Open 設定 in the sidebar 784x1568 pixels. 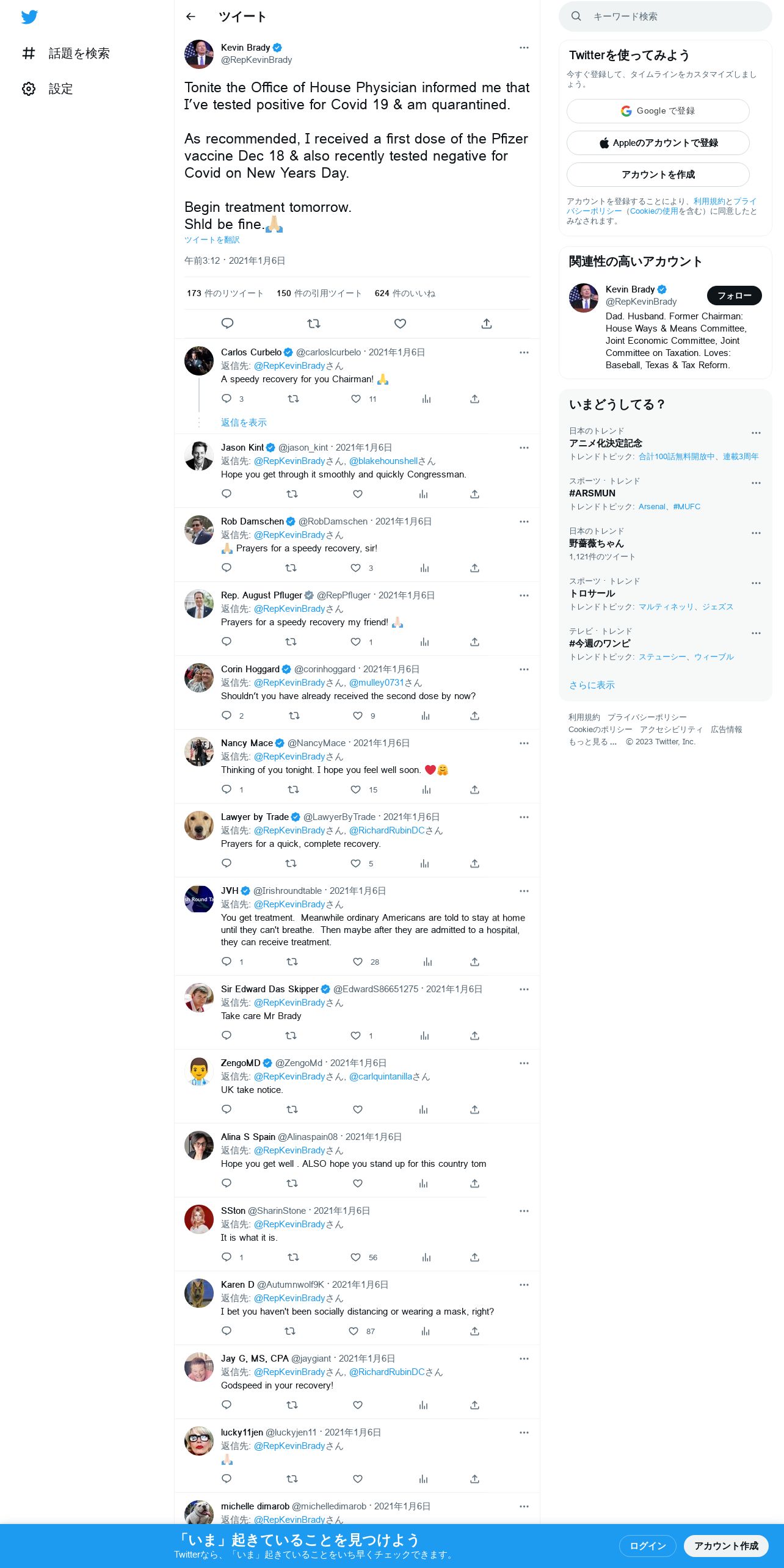(48, 89)
